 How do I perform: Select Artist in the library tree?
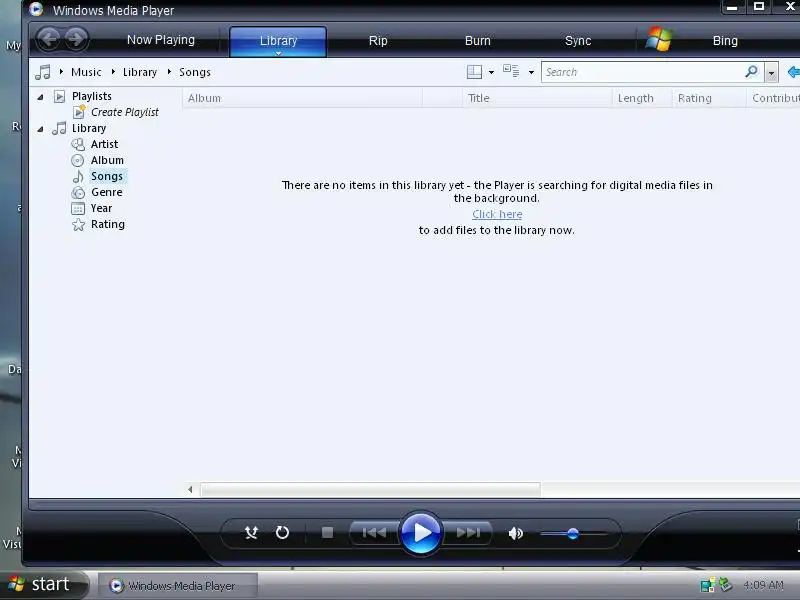[104, 144]
